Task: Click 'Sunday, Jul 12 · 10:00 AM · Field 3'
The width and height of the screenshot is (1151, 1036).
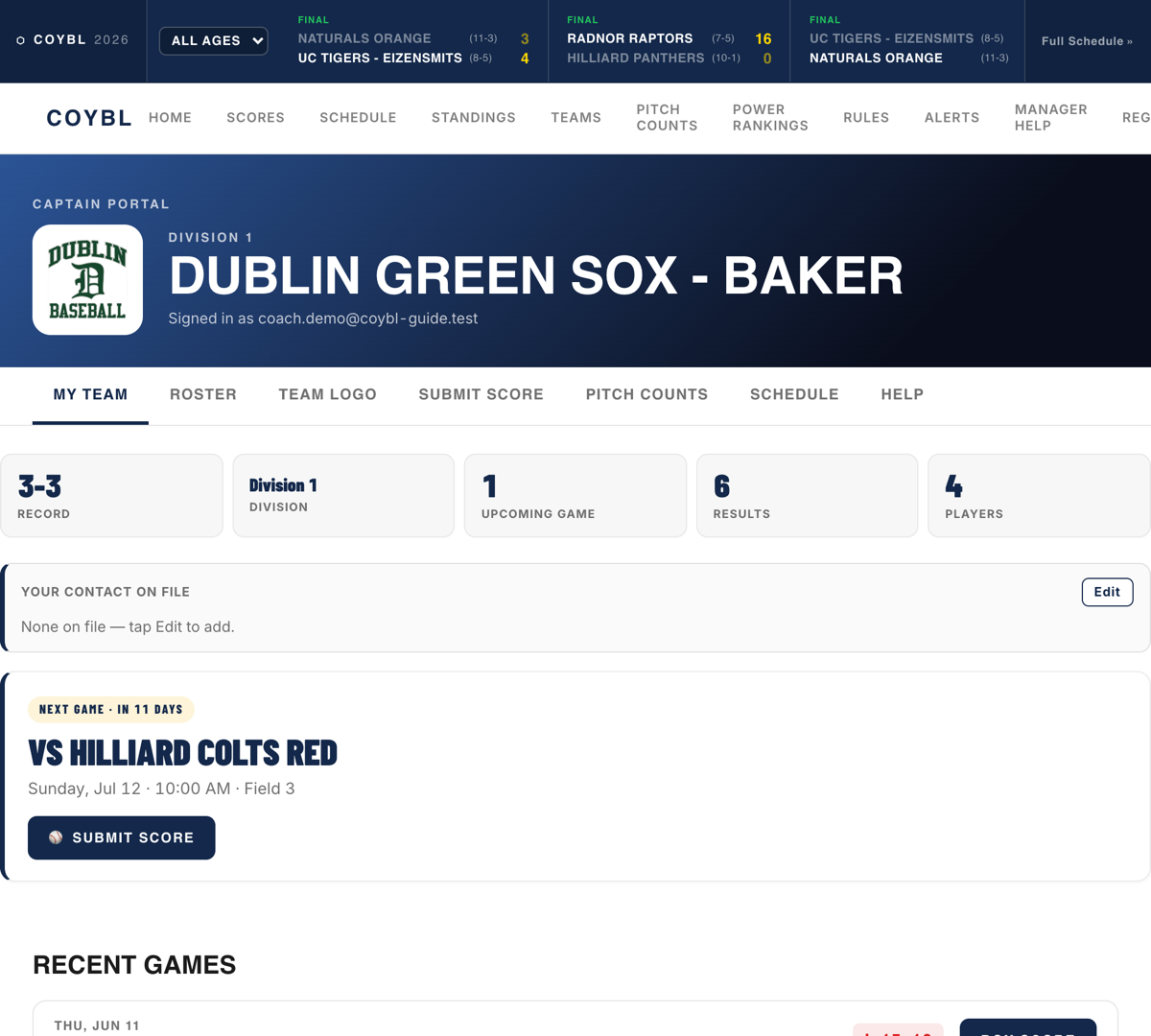Action: [x=161, y=789]
